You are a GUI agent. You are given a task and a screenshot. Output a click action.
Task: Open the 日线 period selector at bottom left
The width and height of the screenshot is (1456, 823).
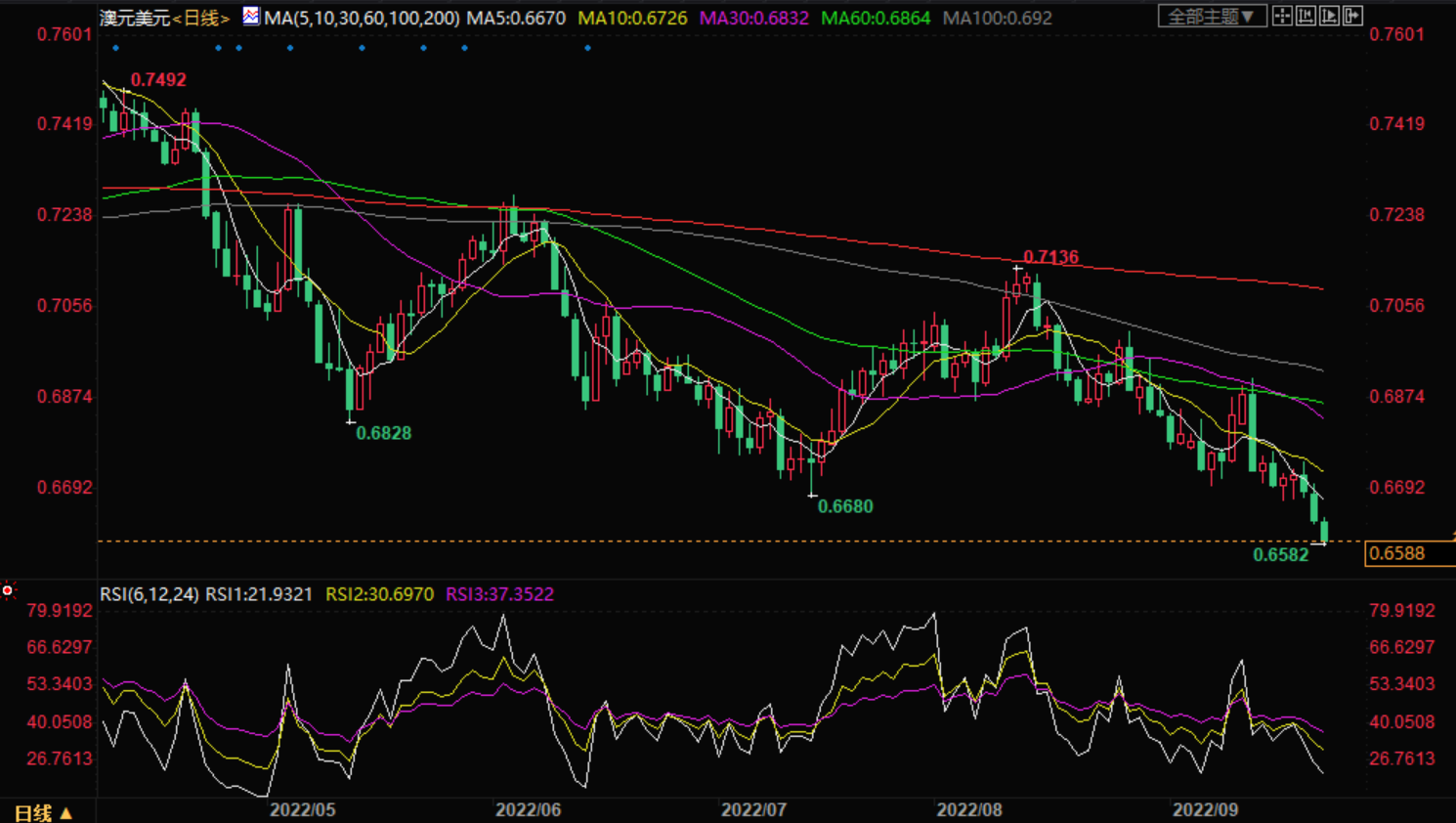[x=44, y=812]
